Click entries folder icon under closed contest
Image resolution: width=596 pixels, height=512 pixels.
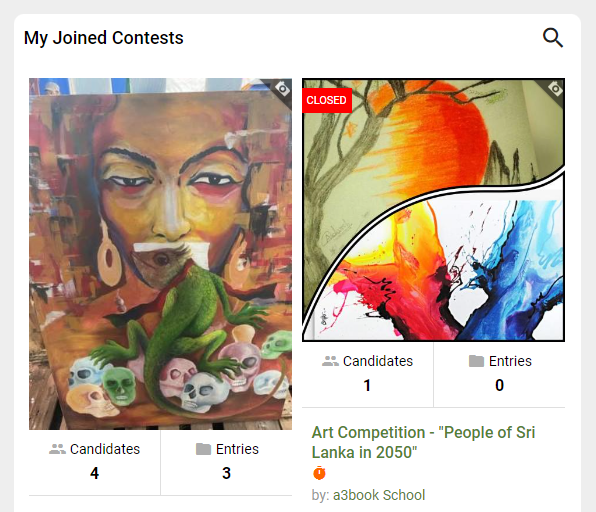pos(476,361)
